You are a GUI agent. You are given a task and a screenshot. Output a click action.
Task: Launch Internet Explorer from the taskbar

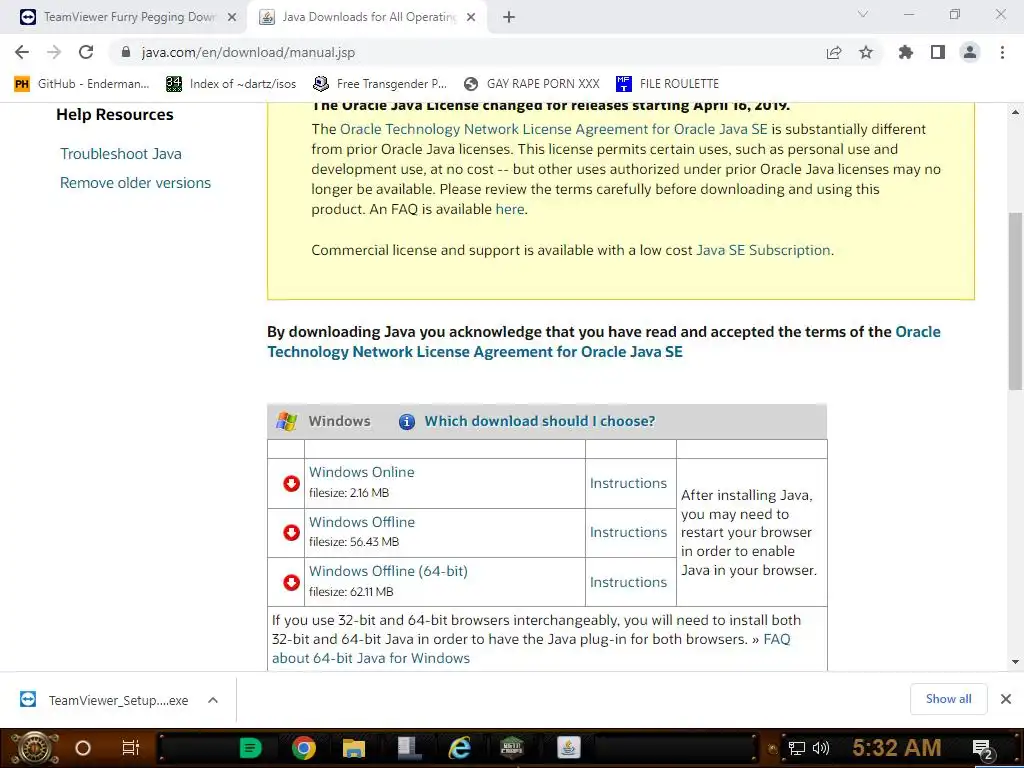point(460,748)
